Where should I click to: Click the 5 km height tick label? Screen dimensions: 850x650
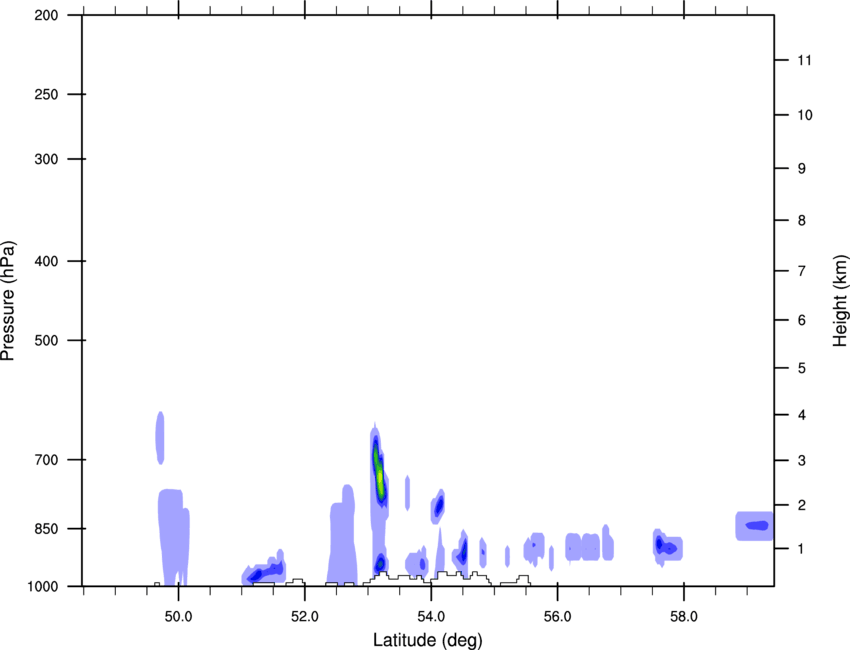tap(802, 369)
